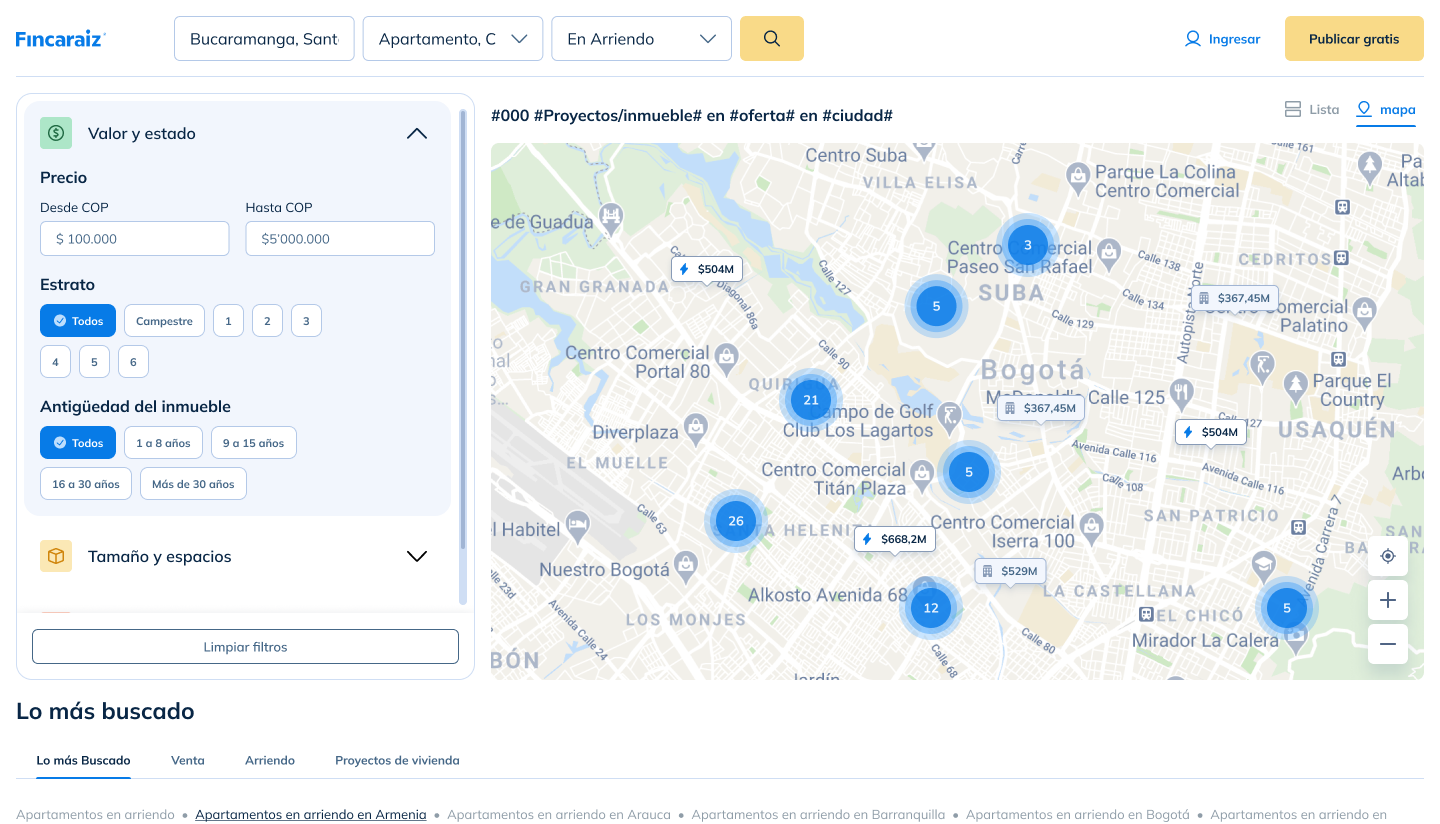Click 'Limpiar filtros' button
1440x824 pixels.
point(245,647)
